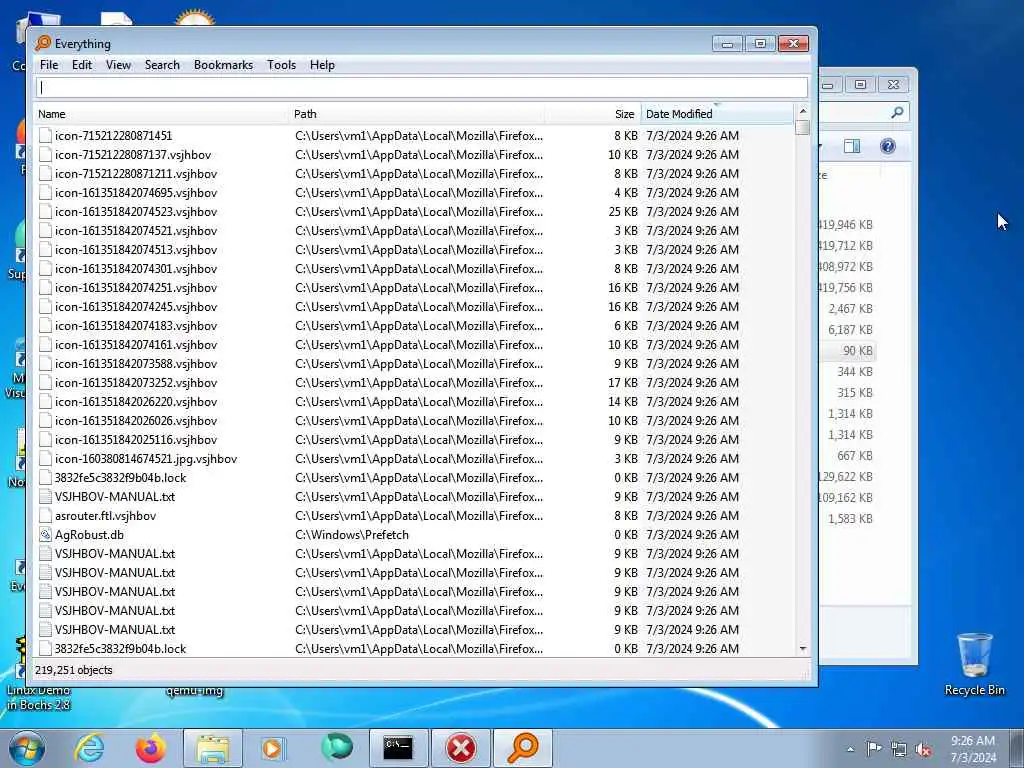Select file icon-161351842073252.vsjhbov
The width and height of the screenshot is (1024, 768).
click(136, 383)
